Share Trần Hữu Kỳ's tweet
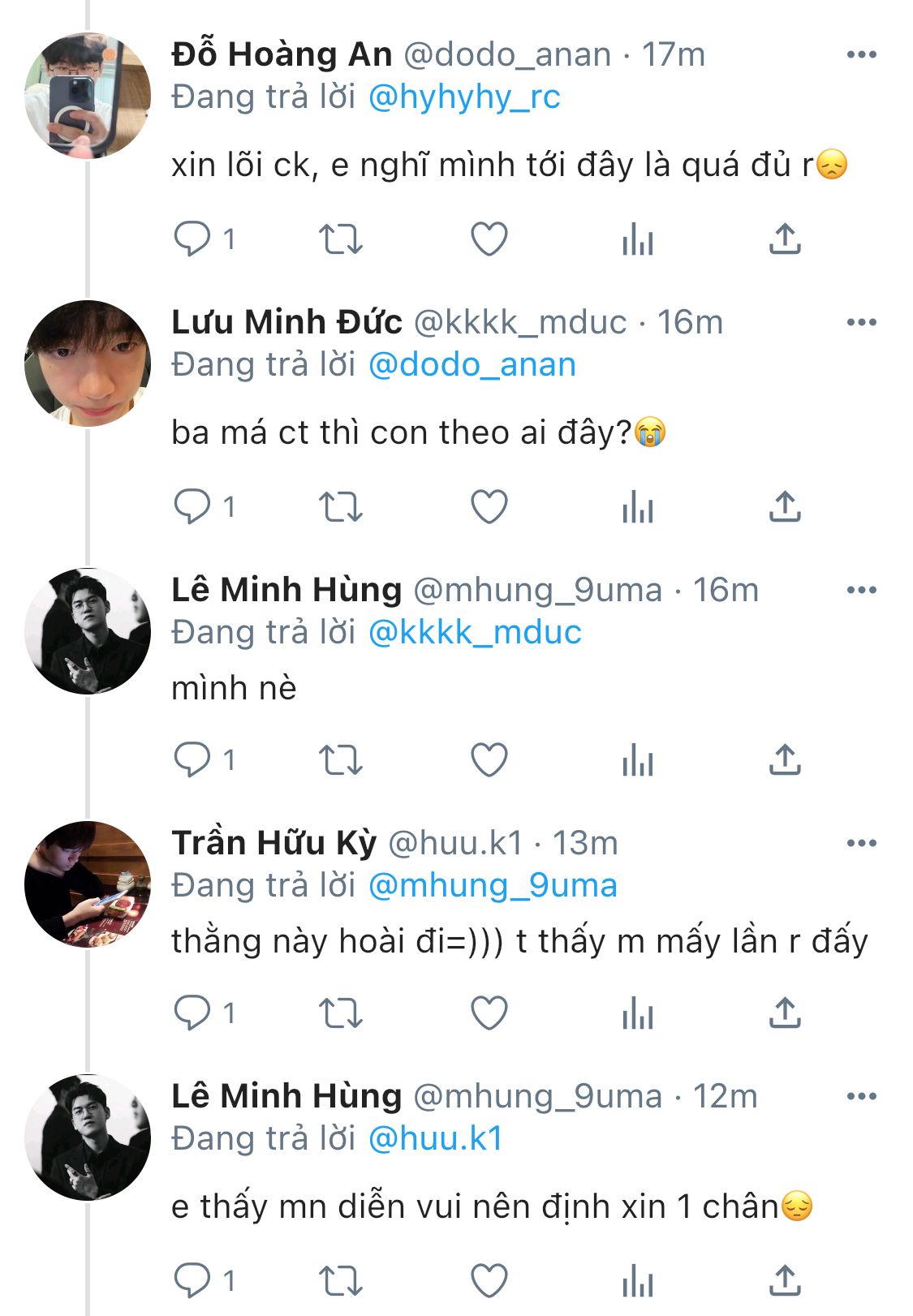 point(785,1013)
